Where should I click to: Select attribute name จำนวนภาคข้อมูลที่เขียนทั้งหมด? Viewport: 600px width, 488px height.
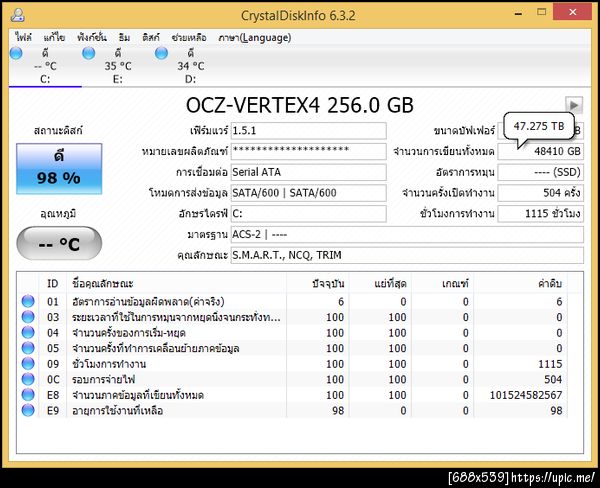[x=138, y=395]
